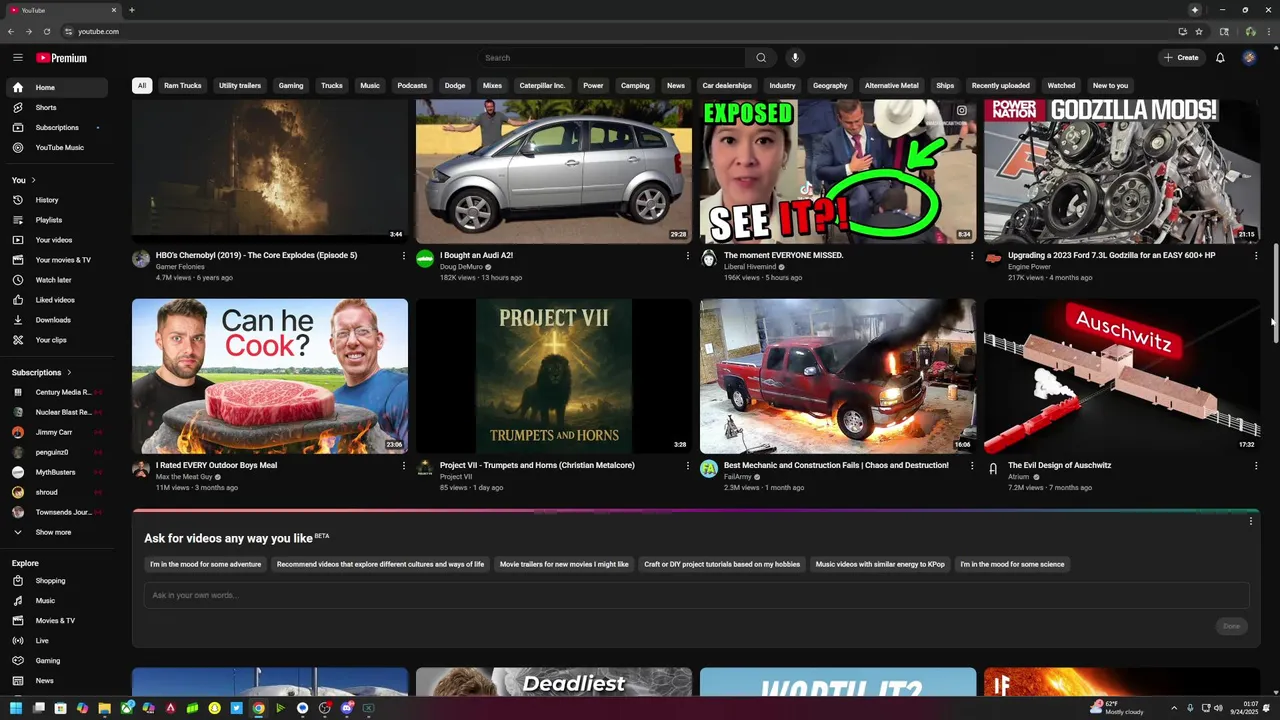Open Shopping under Explore
Image resolution: width=1280 pixels, height=720 pixels.
point(57,581)
